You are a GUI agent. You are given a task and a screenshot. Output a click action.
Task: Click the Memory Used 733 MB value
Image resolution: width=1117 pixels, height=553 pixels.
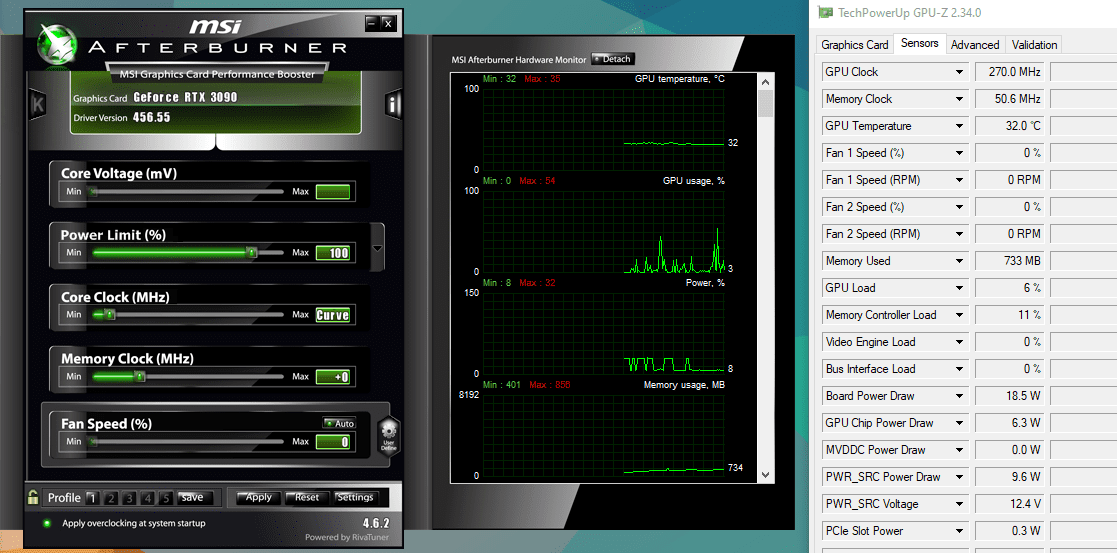coord(1009,261)
